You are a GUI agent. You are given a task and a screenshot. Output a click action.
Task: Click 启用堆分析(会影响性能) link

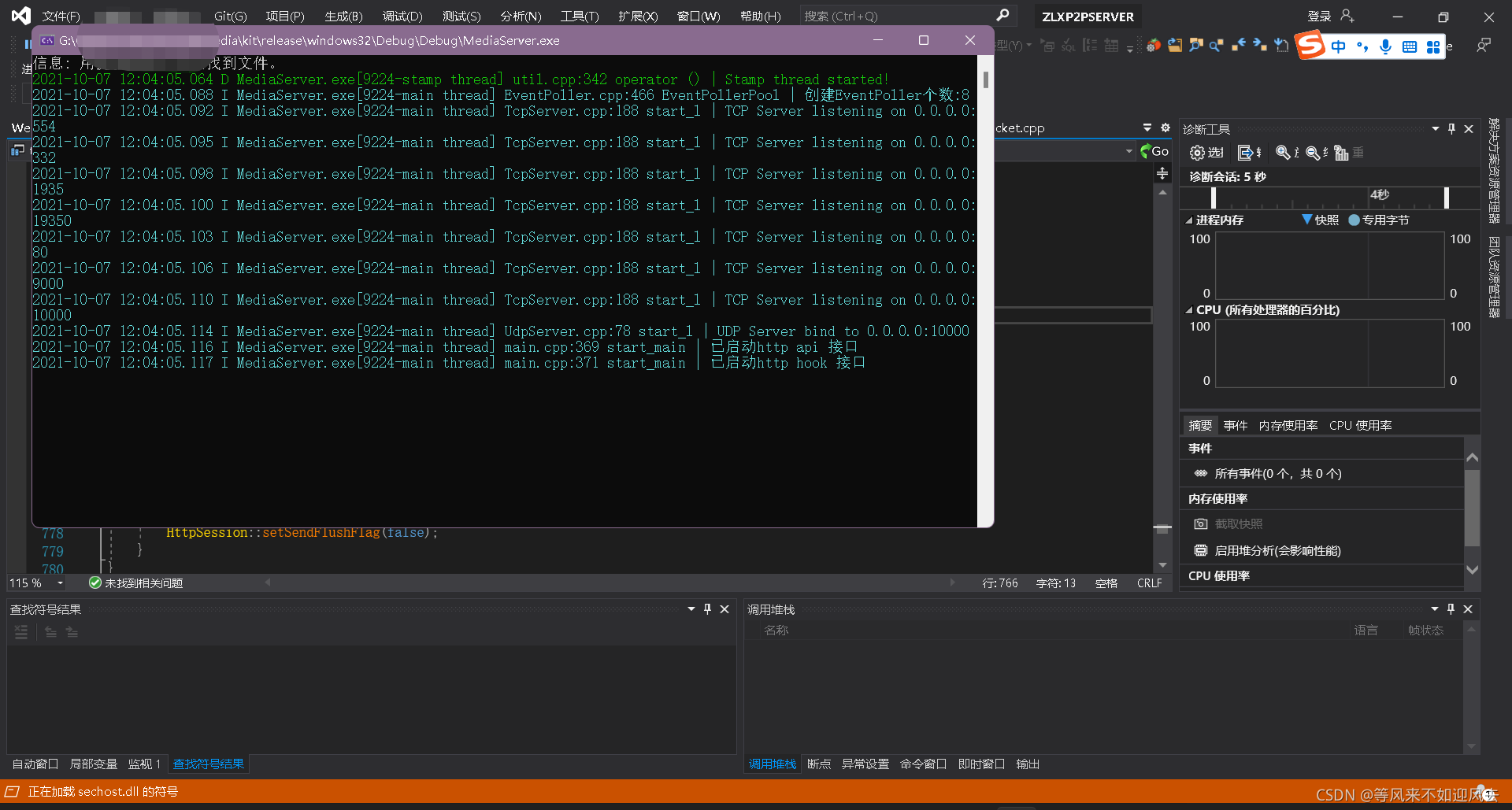tap(1277, 551)
